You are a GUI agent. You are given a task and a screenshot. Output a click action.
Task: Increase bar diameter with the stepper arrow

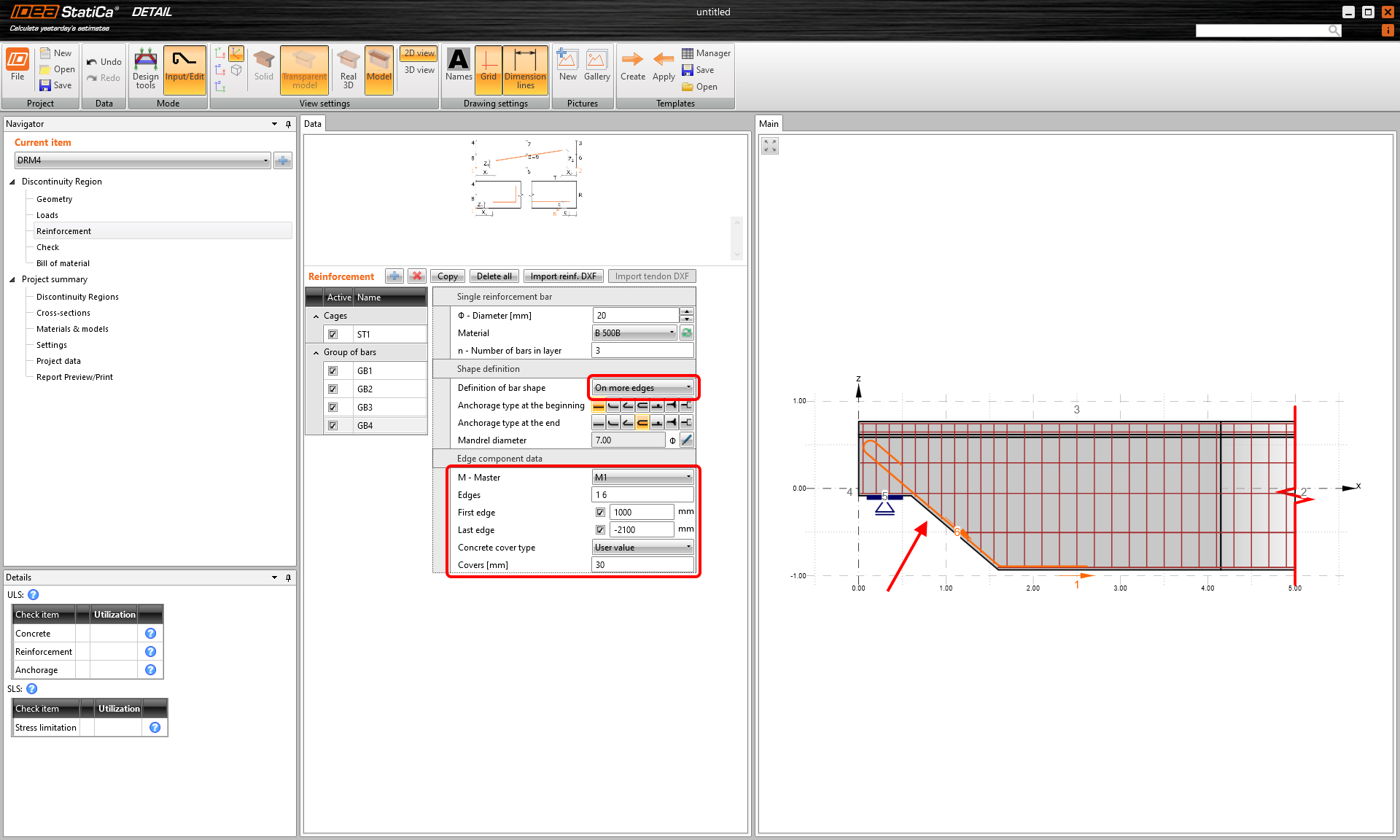click(686, 312)
